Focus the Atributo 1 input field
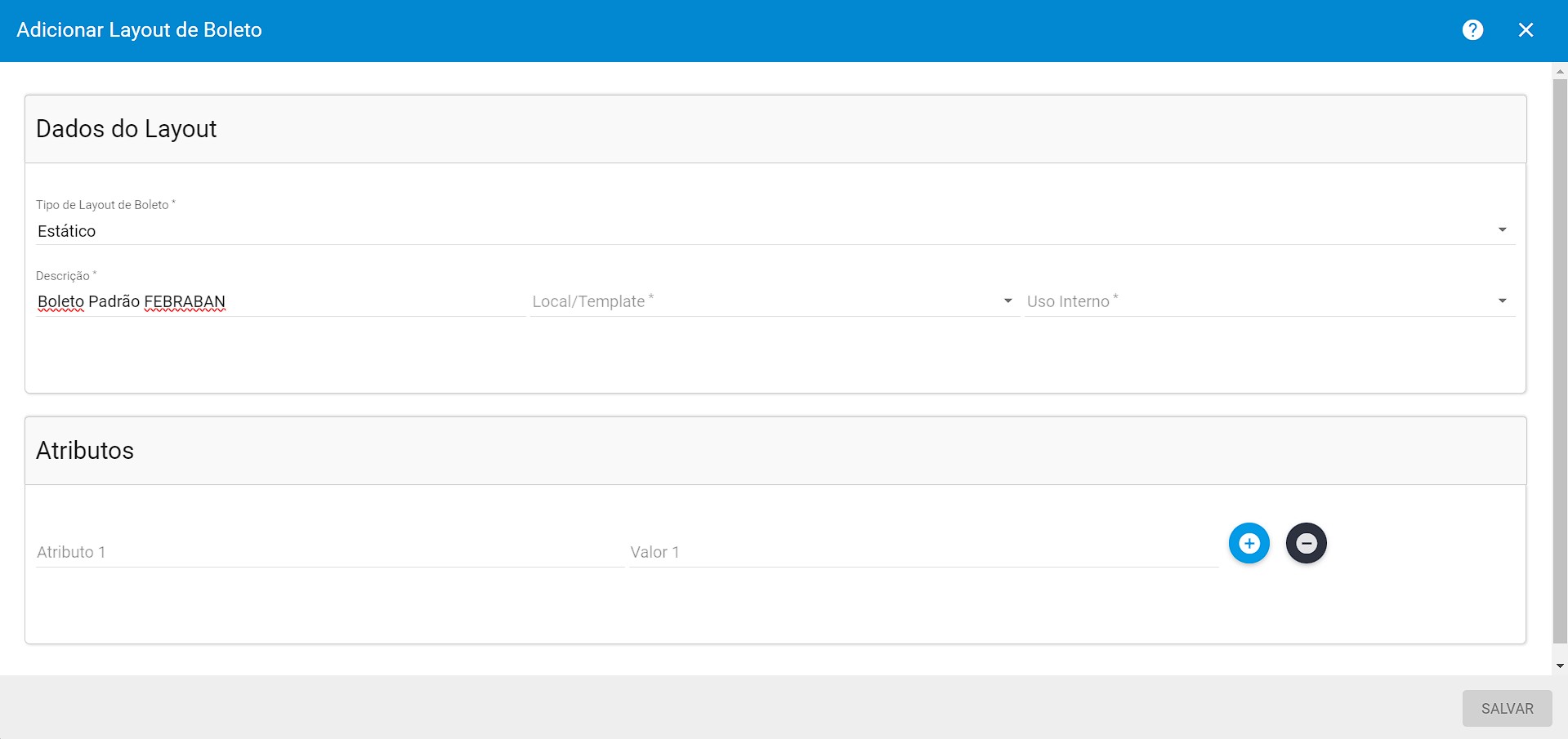The width and height of the screenshot is (1568, 739). tap(329, 552)
